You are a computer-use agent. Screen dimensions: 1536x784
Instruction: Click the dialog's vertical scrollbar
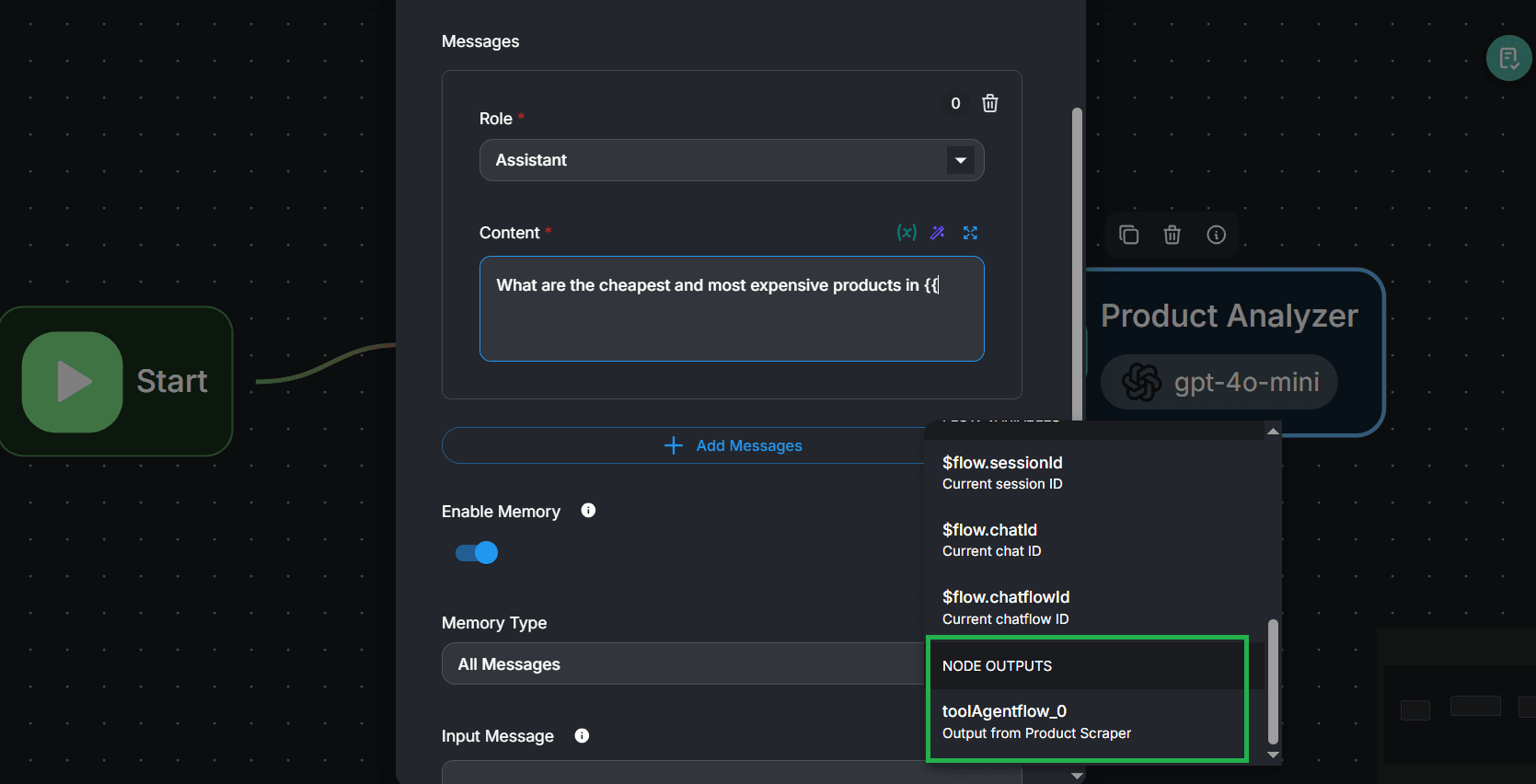point(1077,265)
